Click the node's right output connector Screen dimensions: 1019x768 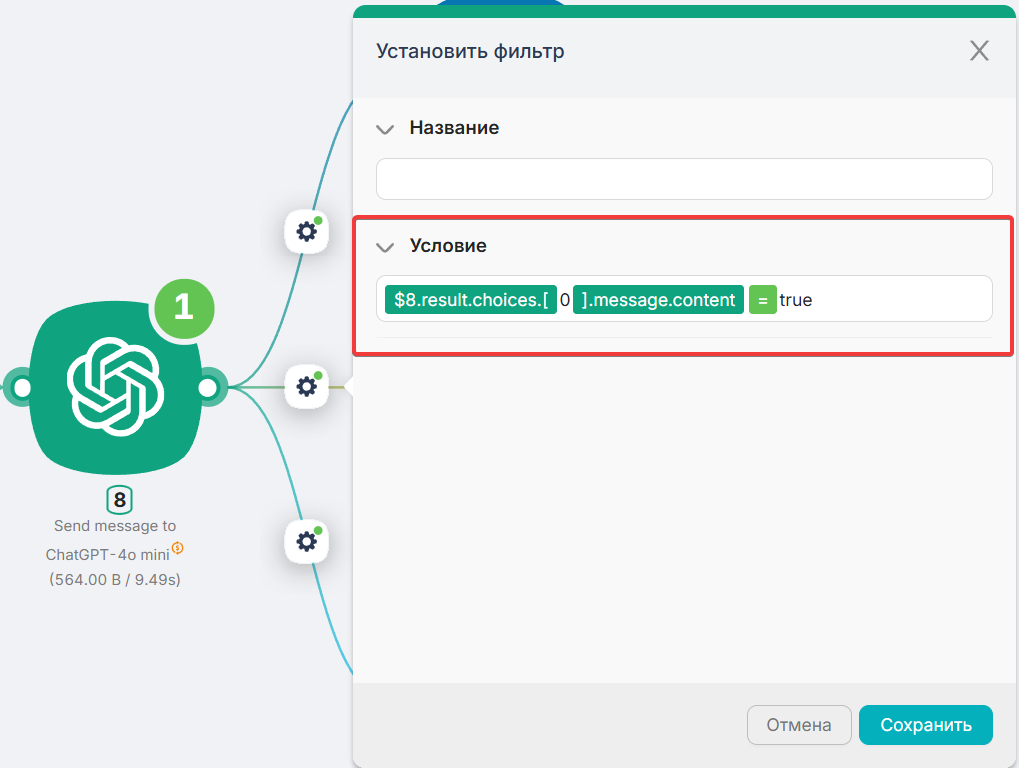click(210, 388)
